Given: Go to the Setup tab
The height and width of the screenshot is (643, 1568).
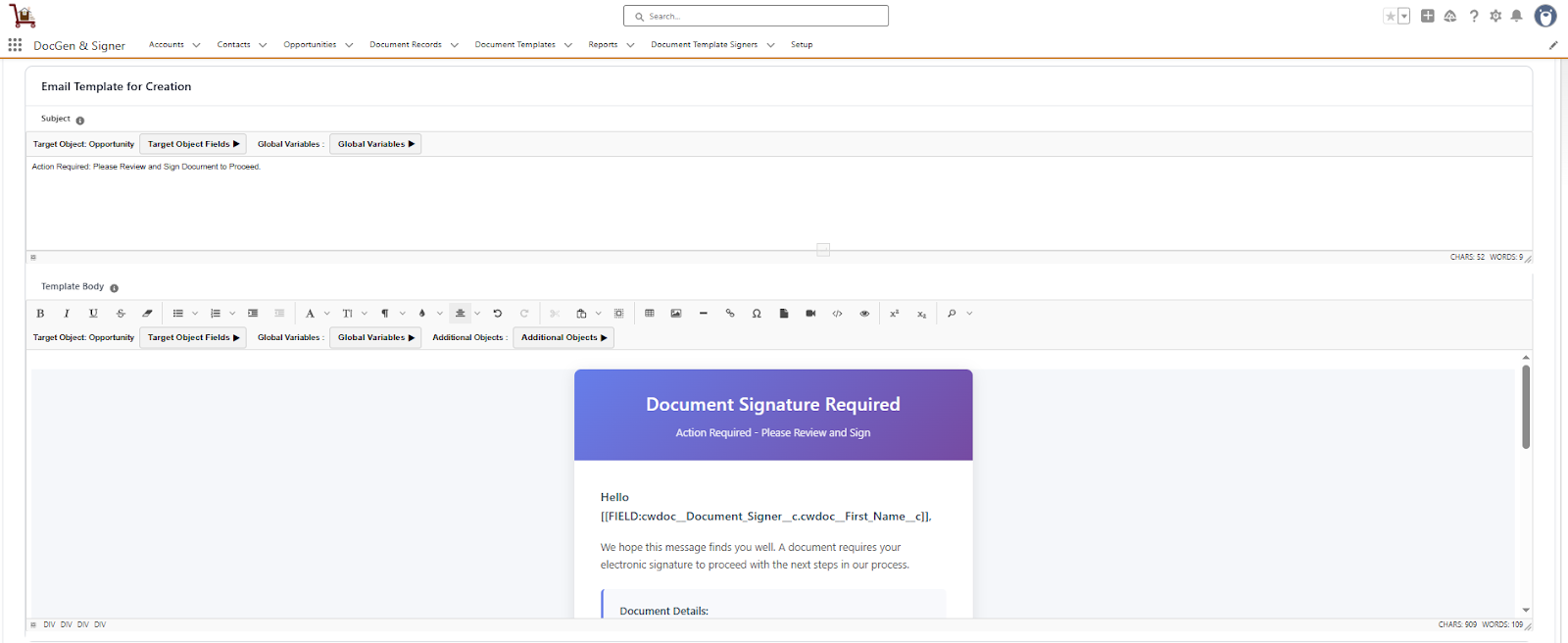Looking at the screenshot, I should click(x=802, y=45).
